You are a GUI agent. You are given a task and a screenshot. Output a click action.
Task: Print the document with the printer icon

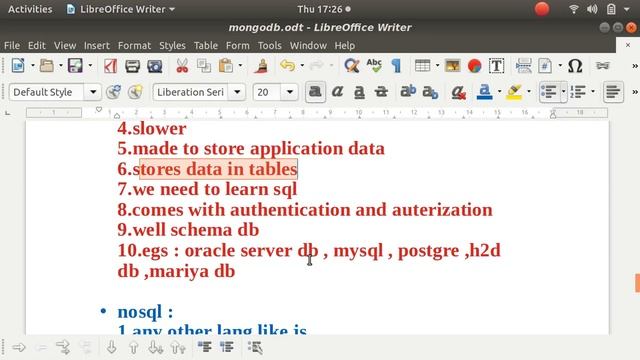133,66
